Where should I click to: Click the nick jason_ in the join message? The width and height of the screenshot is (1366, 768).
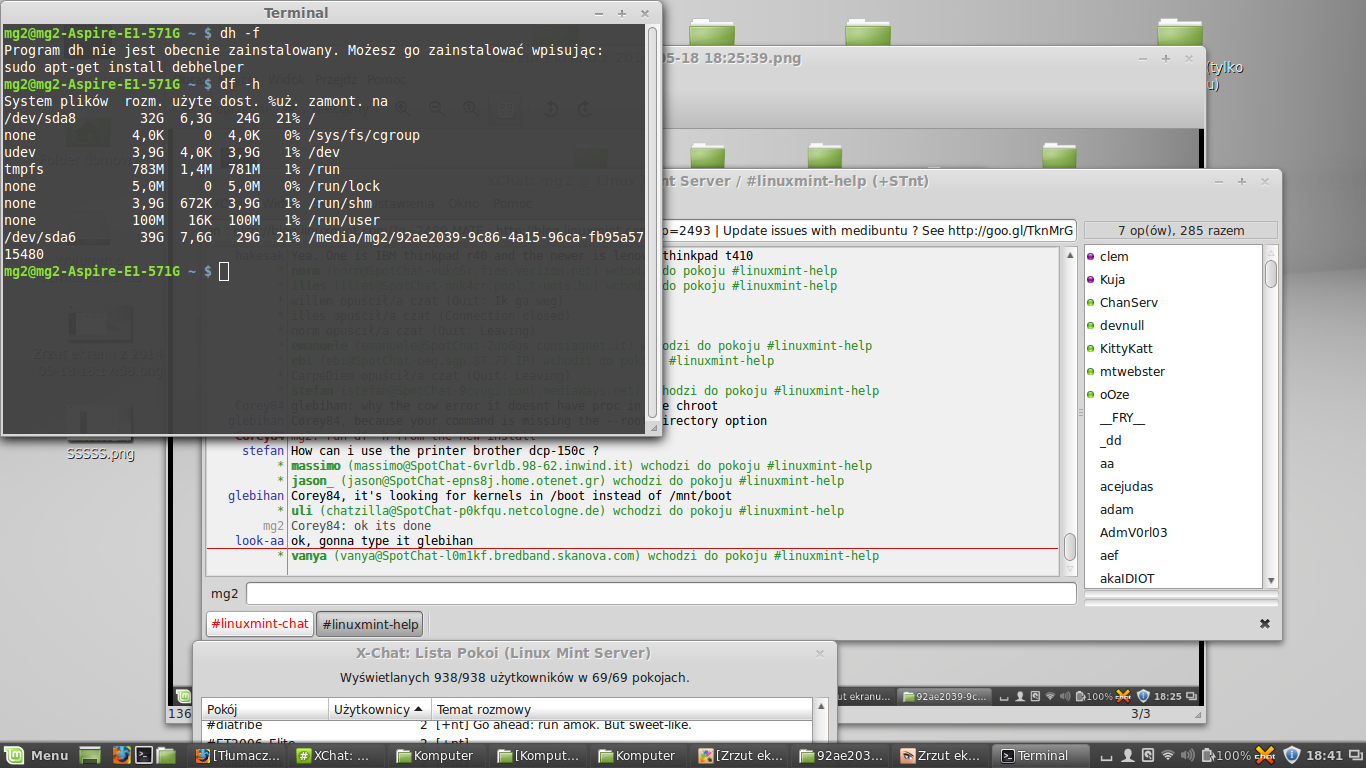pyautogui.click(x=313, y=481)
